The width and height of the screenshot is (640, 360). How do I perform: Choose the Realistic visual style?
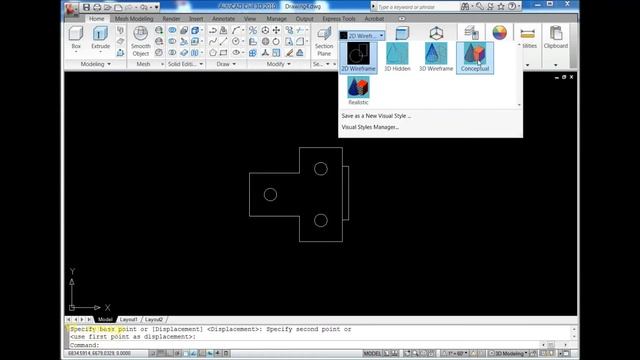click(358, 91)
